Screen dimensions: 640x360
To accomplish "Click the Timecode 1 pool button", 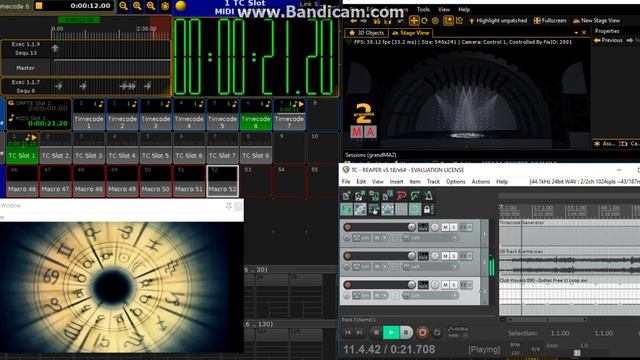I will point(89,115).
